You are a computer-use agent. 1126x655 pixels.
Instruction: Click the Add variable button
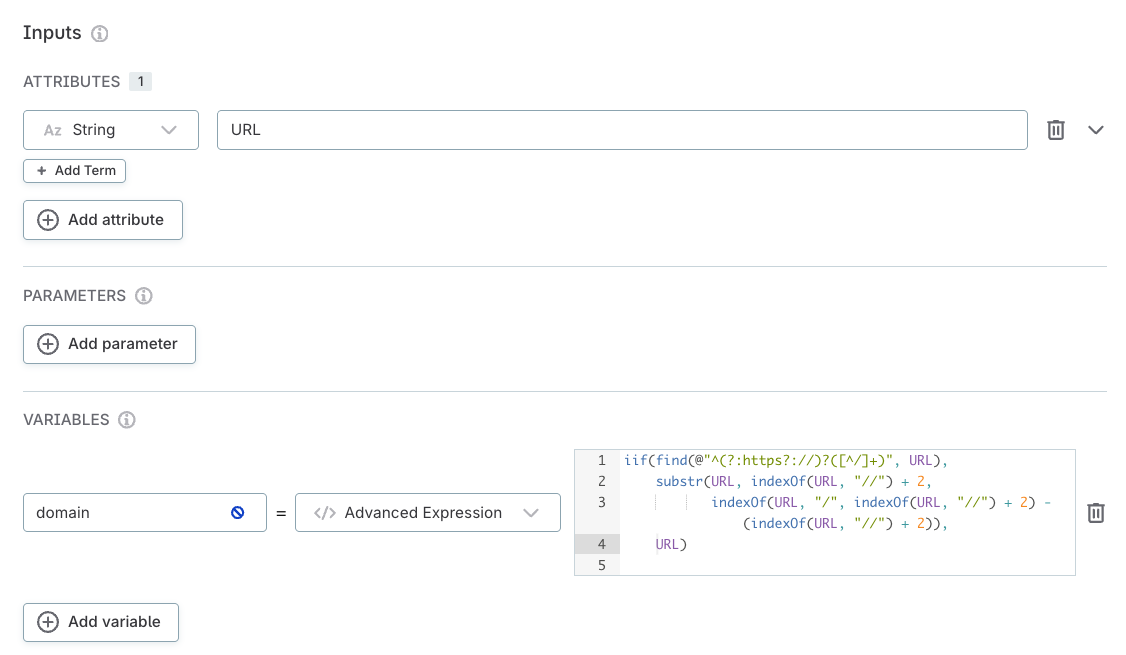(x=100, y=622)
